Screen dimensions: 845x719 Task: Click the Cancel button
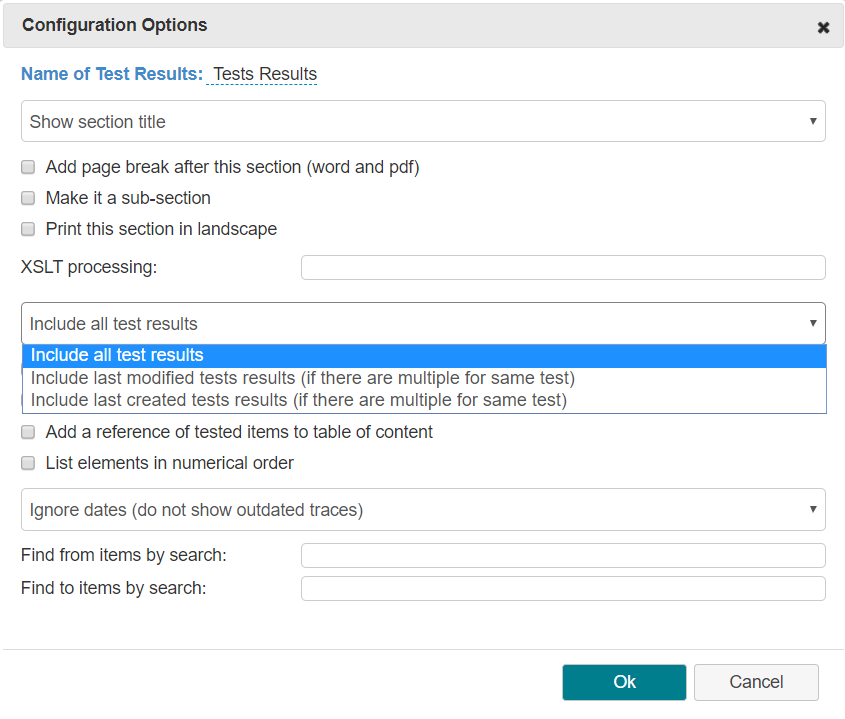click(x=756, y=682)
